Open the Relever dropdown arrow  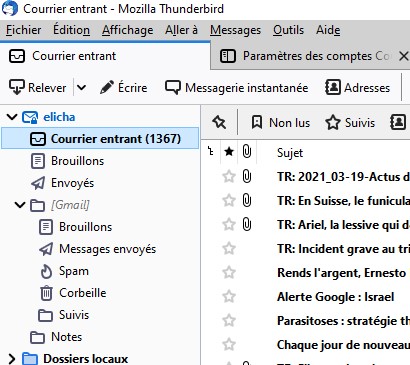click(x=81, y=88)
